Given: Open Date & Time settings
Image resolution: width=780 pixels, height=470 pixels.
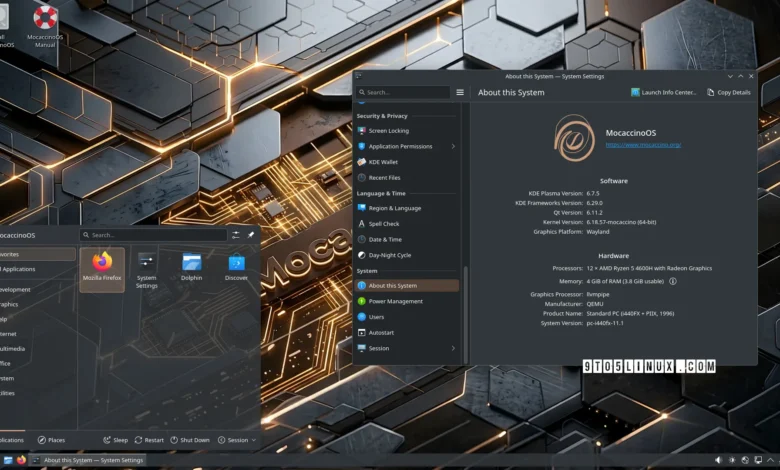Looking at the screenshot, I should click(x=407, y=239).
